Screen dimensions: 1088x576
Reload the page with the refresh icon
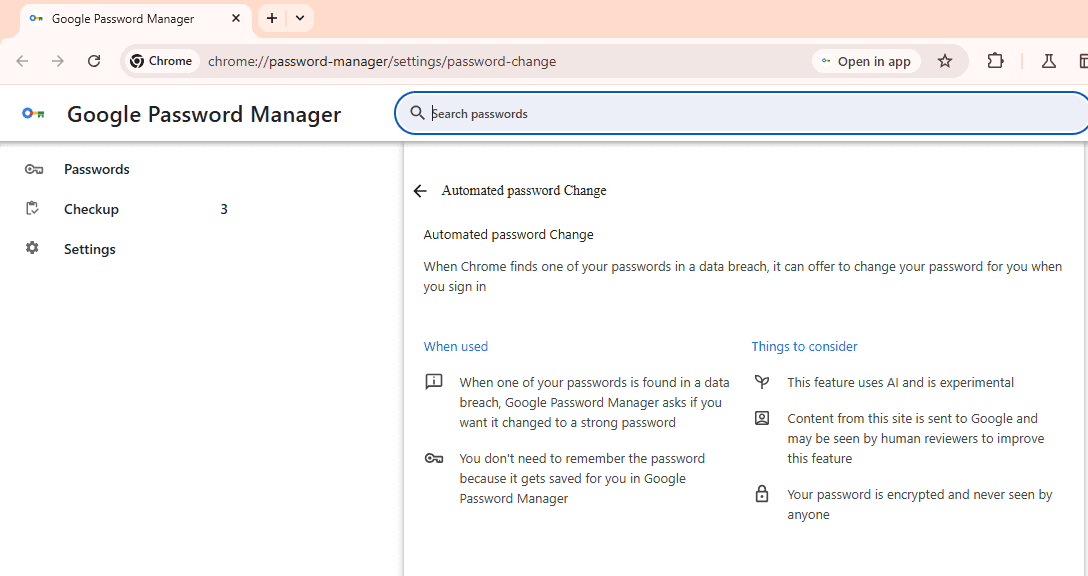point(94,61)
